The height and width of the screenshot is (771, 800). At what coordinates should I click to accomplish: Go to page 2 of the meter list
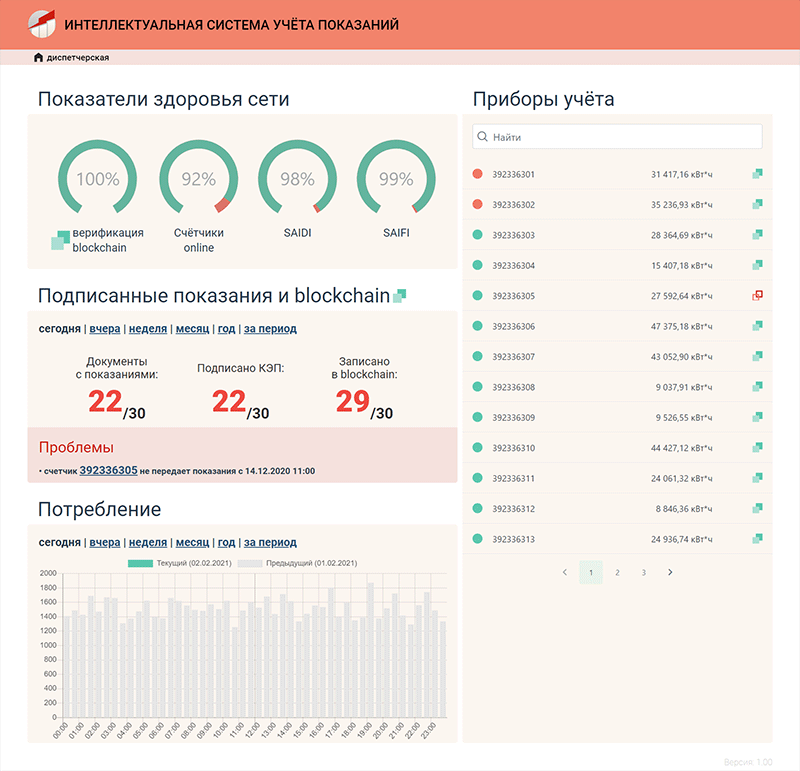pos(617,572)
